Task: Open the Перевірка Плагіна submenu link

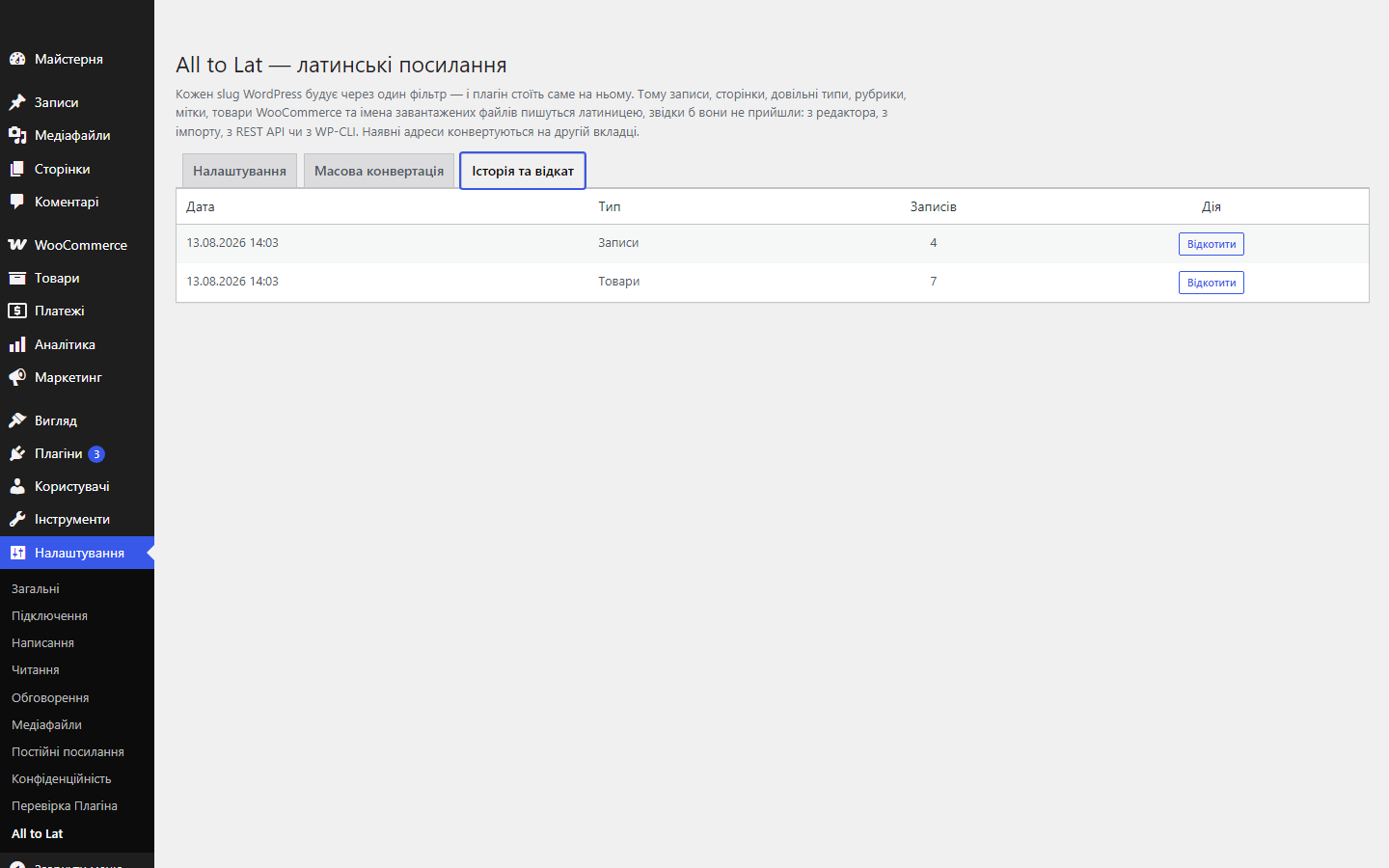Action: 65,805
